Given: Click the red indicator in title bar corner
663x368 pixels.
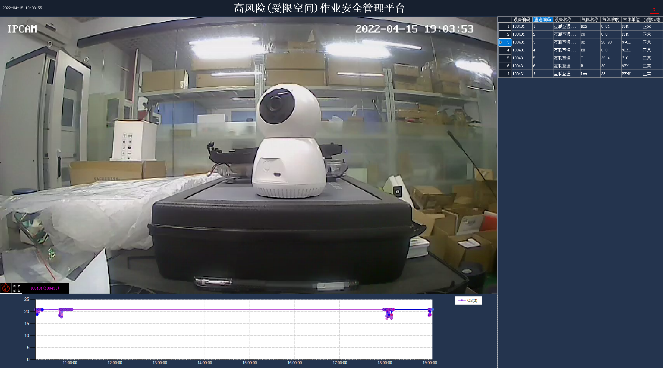Looking at the screenshot, I should click(654, 11).
